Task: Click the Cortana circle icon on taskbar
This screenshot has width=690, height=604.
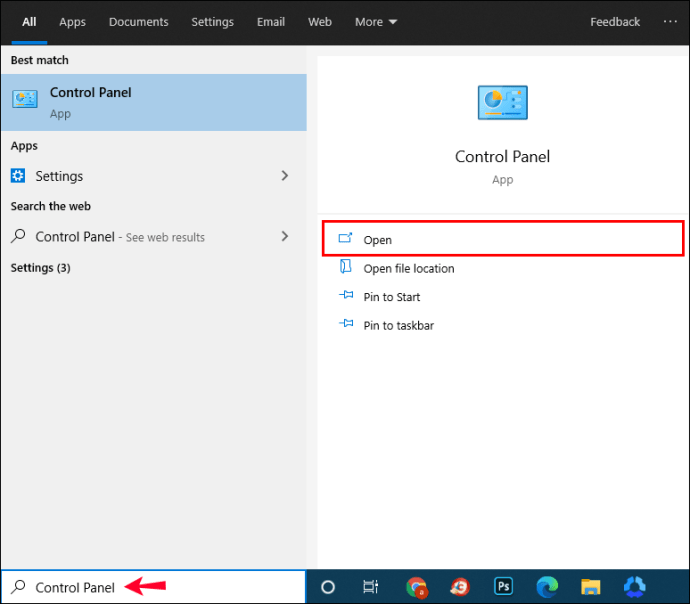Action: 327,587
